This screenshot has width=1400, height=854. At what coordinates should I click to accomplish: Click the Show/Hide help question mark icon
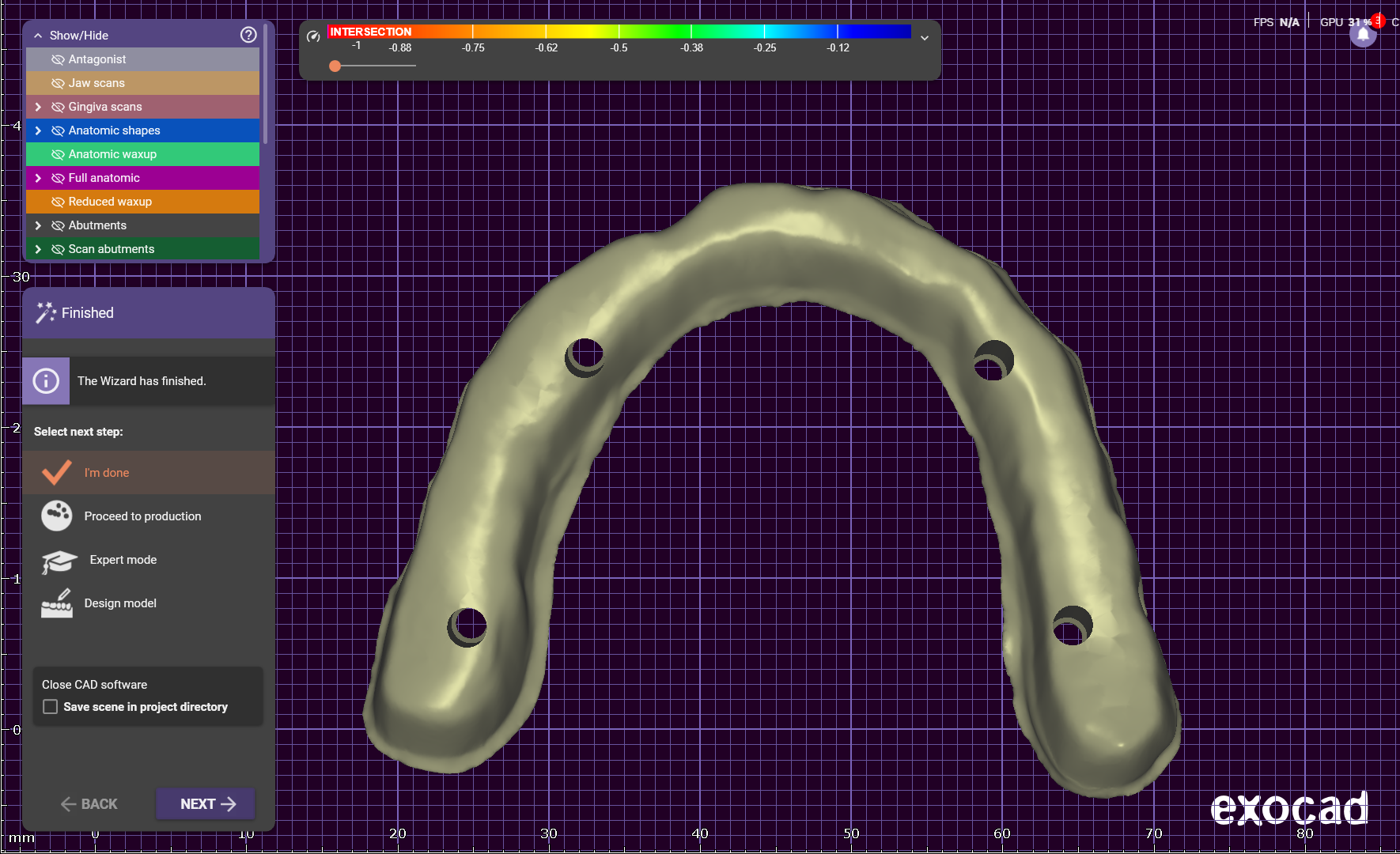[248, 35]
